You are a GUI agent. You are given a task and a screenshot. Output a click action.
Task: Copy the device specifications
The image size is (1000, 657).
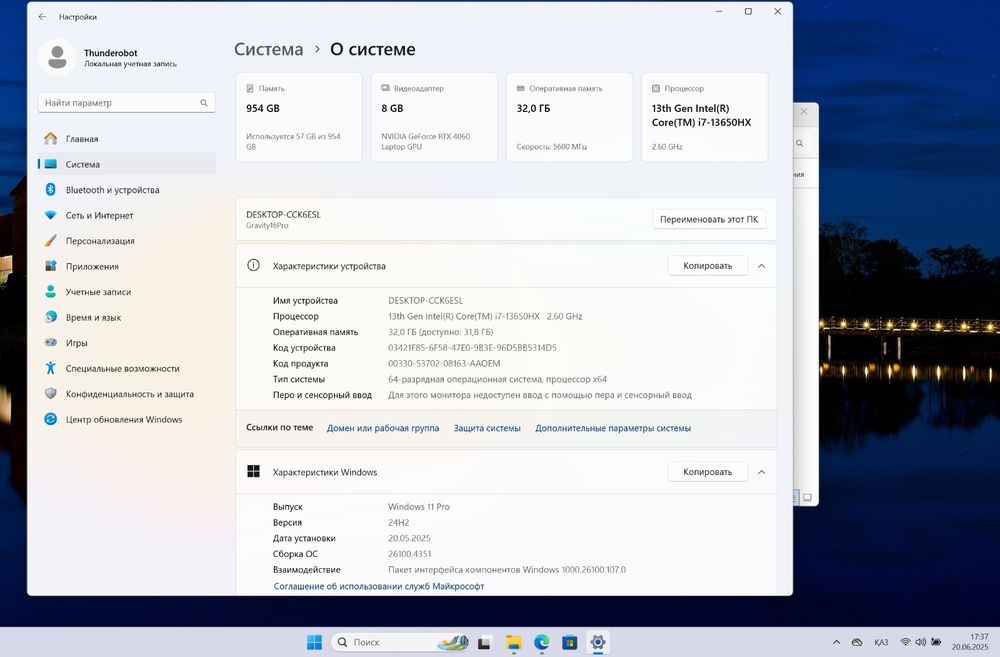click(x=707, y=266)
